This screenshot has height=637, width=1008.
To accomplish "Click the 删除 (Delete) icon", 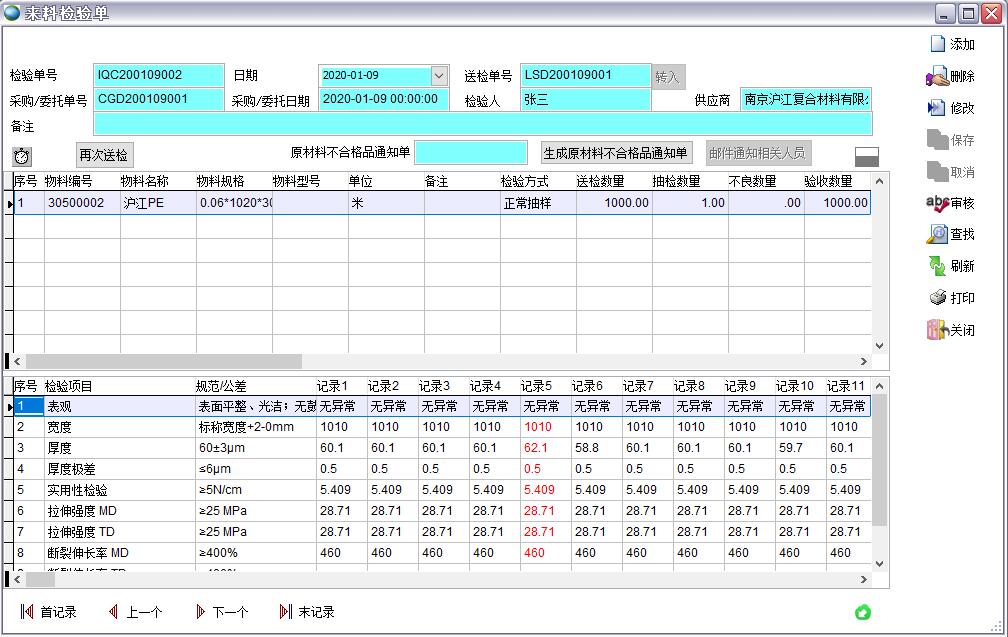I will (937, 76).
